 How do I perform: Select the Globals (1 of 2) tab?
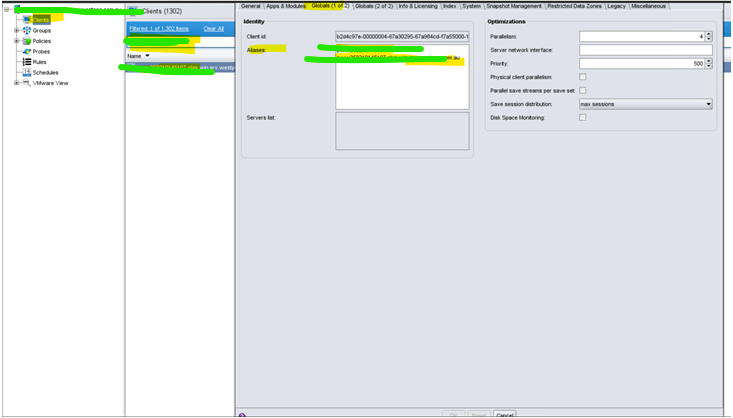point(330,6)
